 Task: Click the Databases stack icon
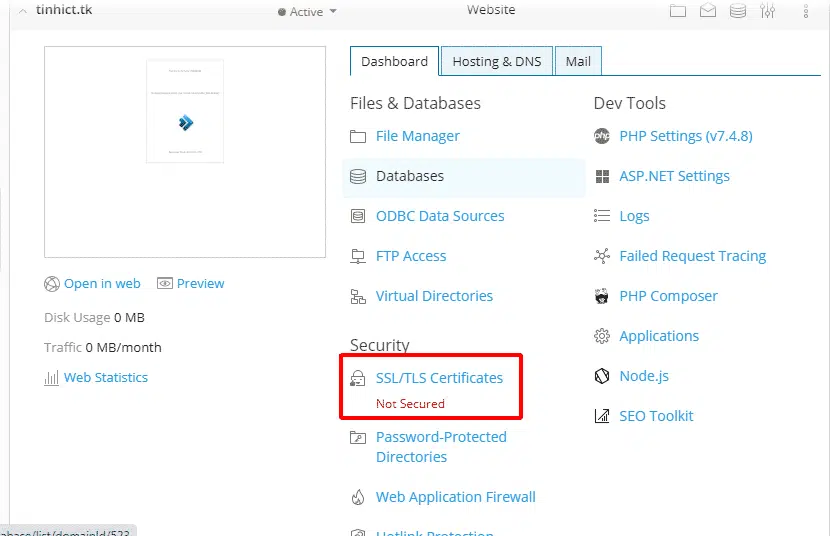click(x=358, y=176)
